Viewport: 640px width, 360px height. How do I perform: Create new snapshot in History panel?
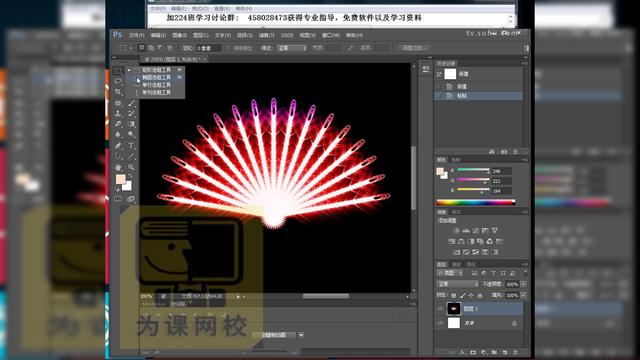point(504,152)
